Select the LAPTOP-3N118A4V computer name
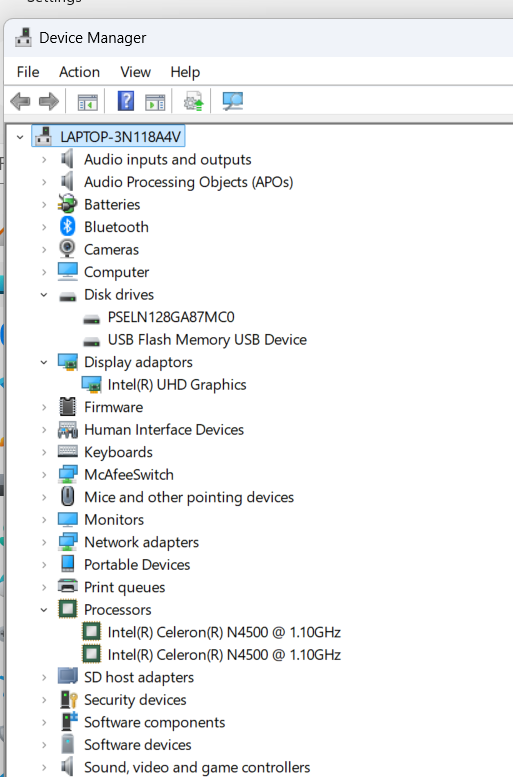This screenshot has width=513, height=777. (120, 136)
